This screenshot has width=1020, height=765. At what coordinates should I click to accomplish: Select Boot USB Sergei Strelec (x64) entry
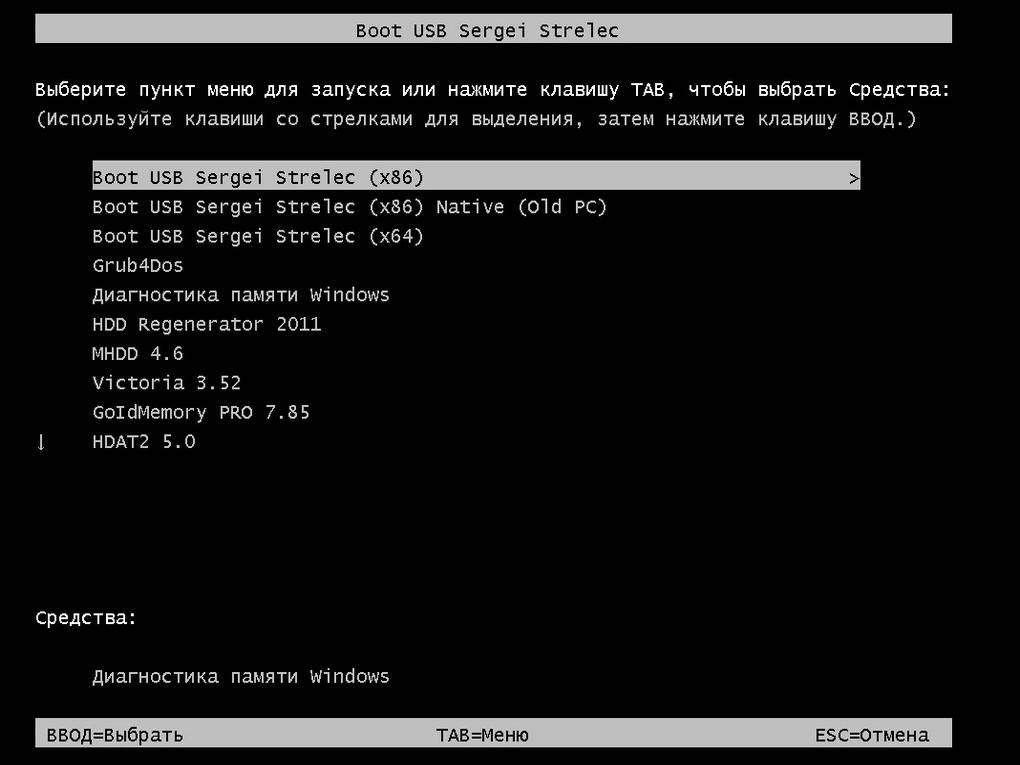258,236
